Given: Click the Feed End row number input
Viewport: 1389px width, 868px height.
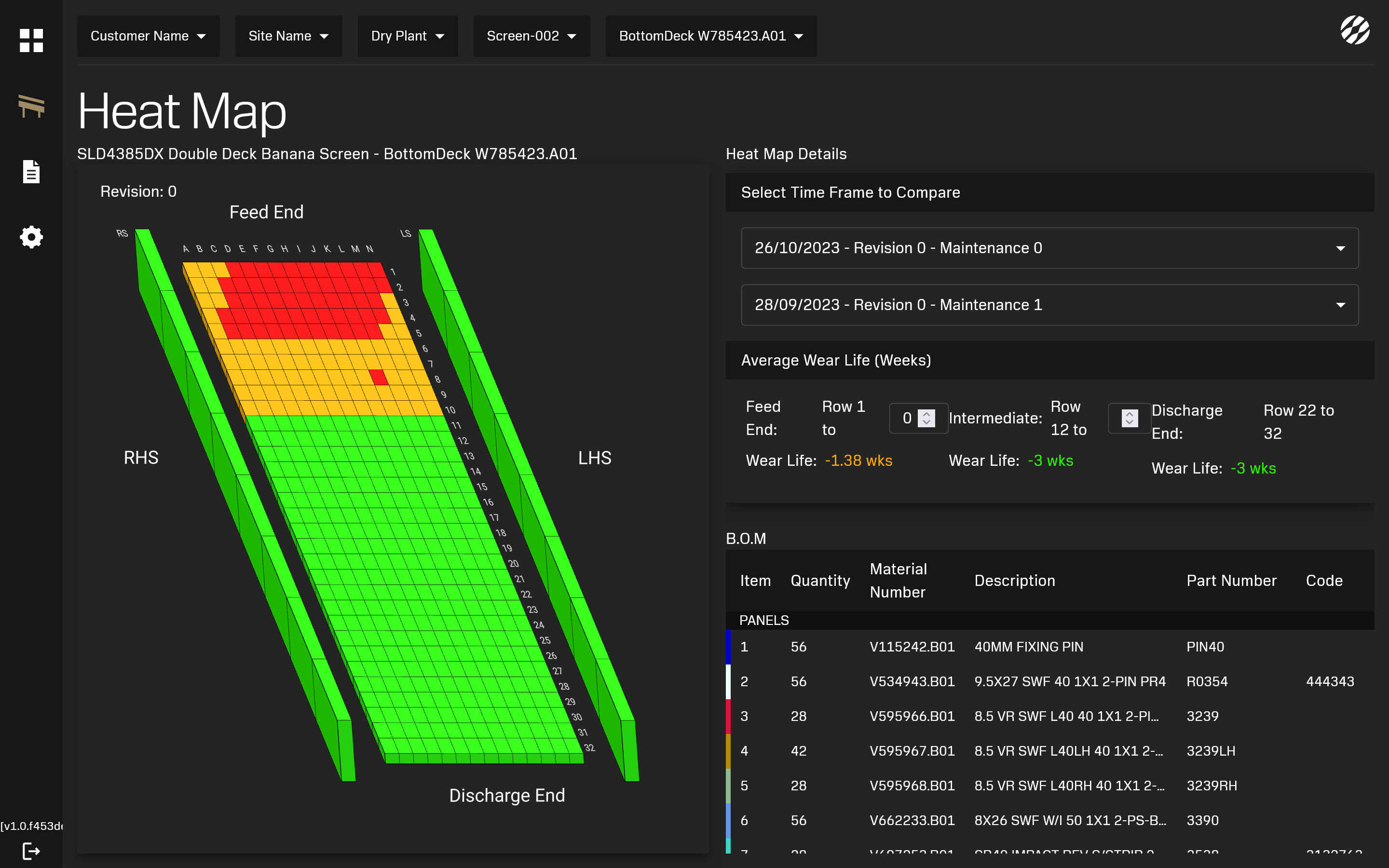Looking at the screenshot, I should [x=907, y=418].
